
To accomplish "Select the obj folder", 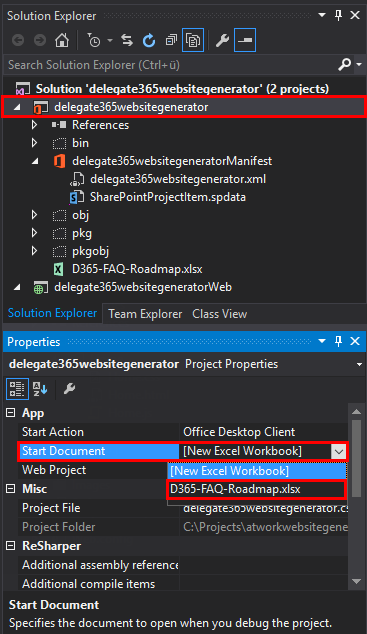I will coord(80,215).
